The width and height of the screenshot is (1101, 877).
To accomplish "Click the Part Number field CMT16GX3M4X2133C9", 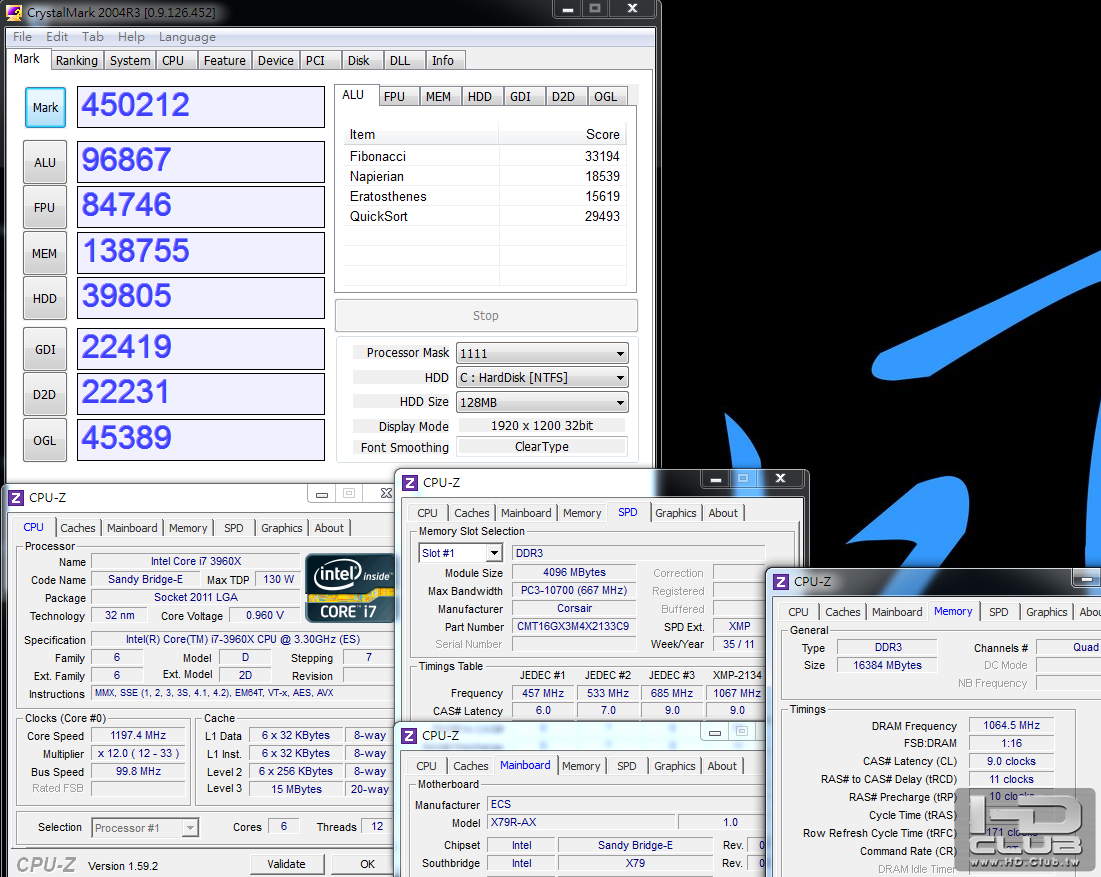I will (x=574, y=626).
